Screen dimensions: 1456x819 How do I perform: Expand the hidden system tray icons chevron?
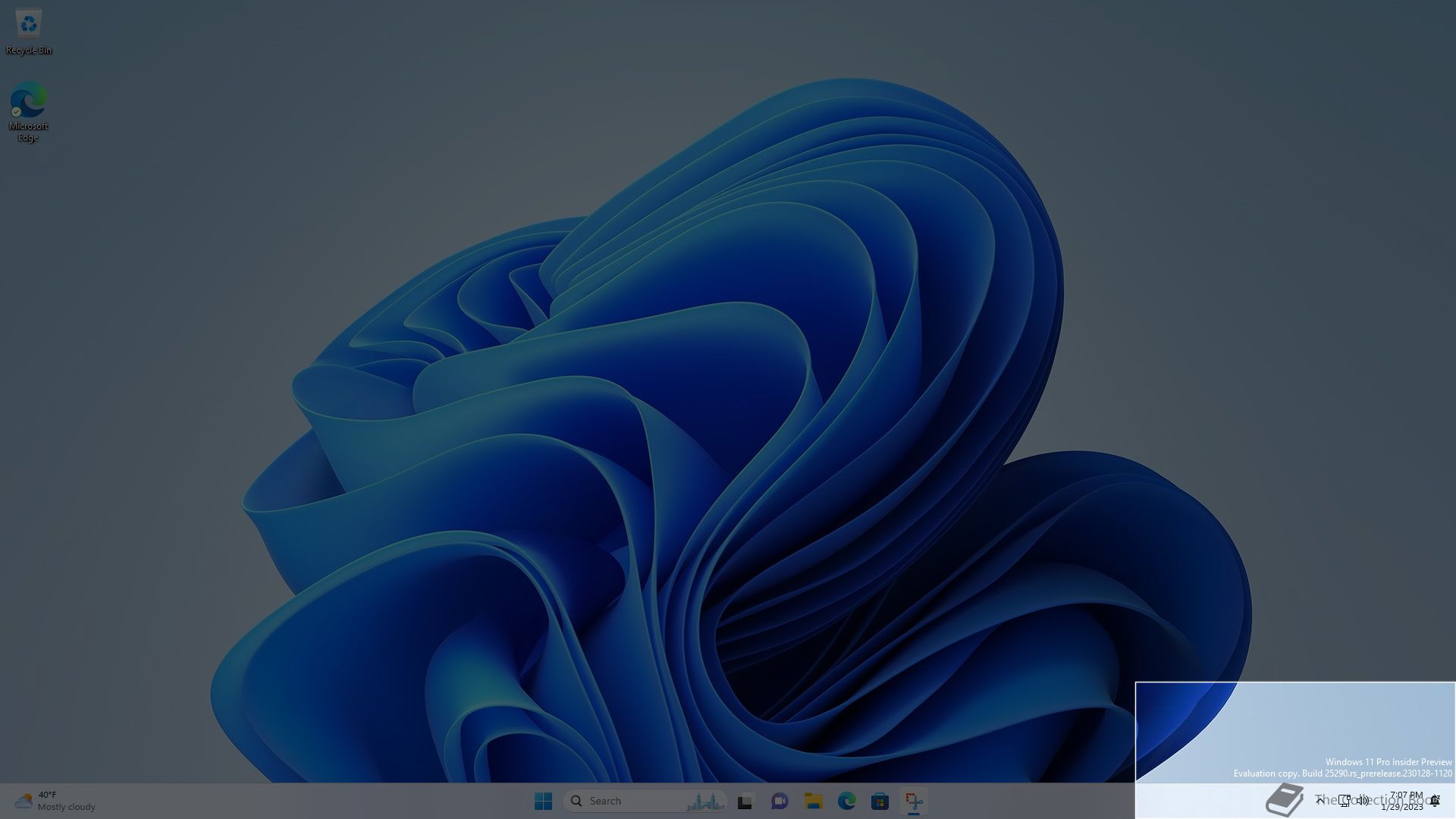point(1320,800)
